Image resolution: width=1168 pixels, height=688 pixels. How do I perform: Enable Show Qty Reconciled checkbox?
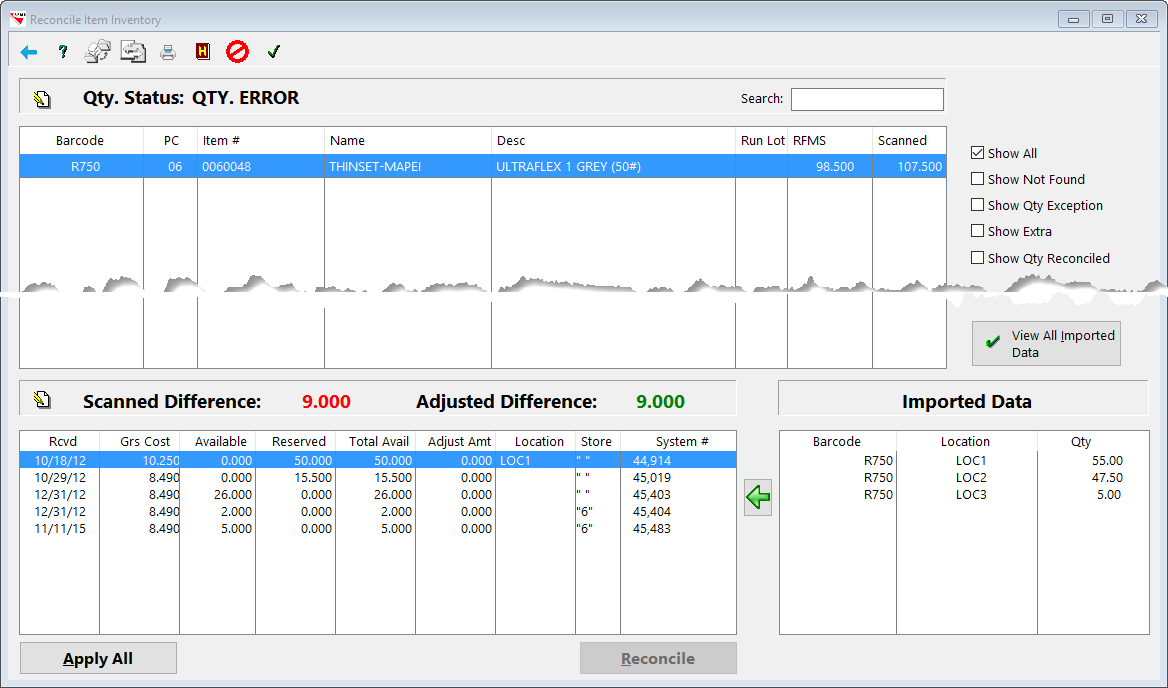tap(978, 258)
